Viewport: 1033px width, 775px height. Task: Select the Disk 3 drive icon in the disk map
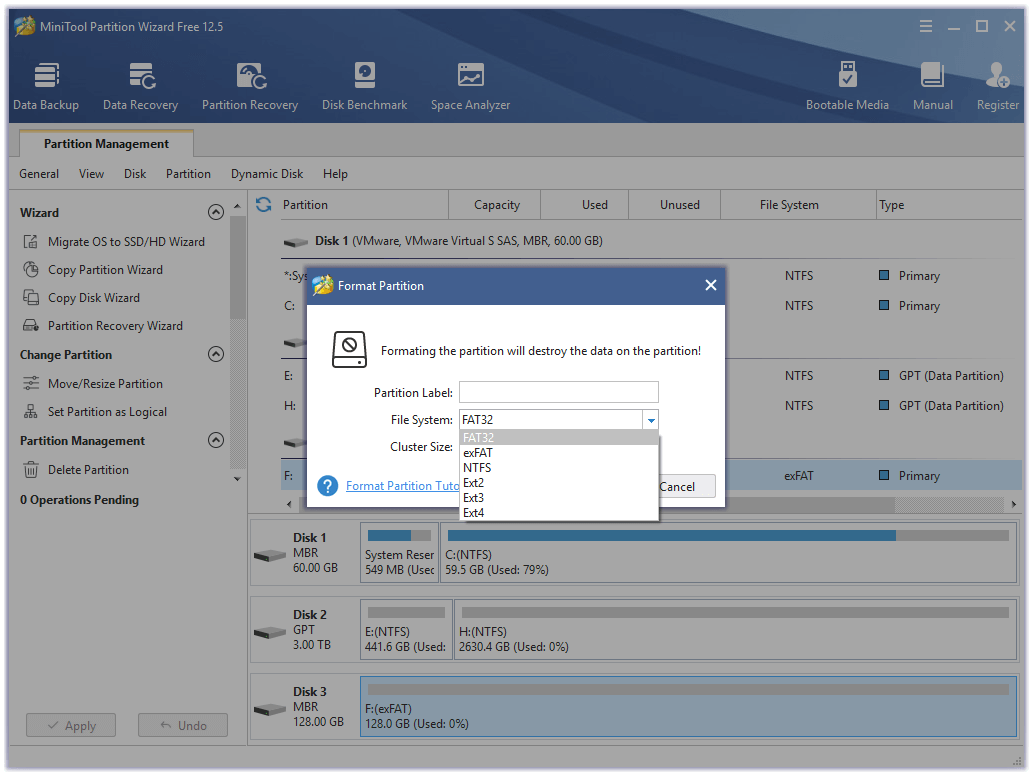tap(270, 710)
